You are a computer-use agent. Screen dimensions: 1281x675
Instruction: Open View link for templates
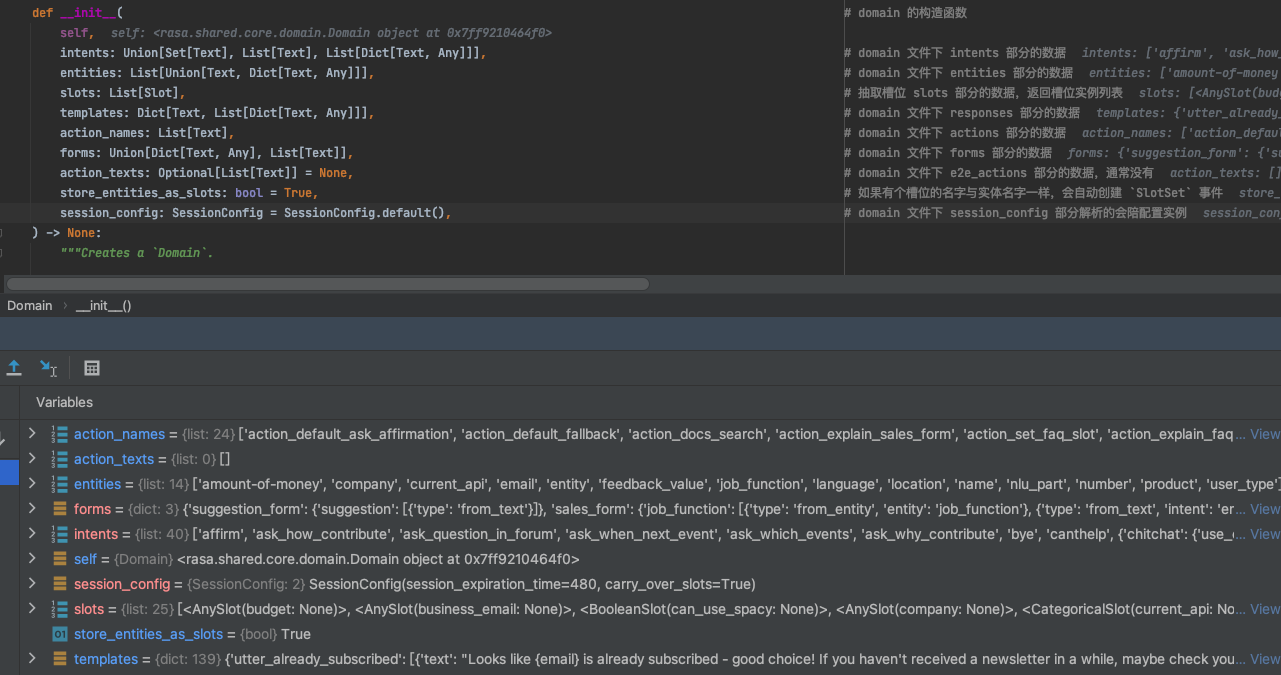[1265, 659]
